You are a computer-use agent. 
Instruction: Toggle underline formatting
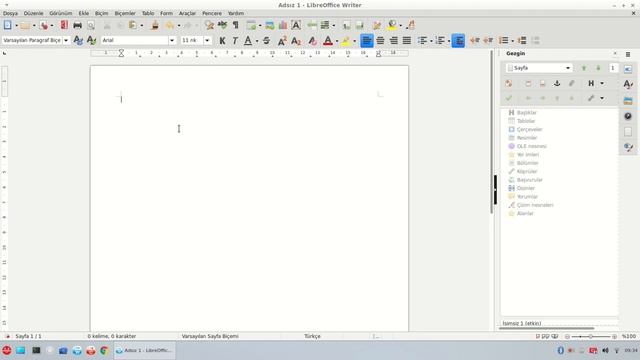click(x=248, y=40)
